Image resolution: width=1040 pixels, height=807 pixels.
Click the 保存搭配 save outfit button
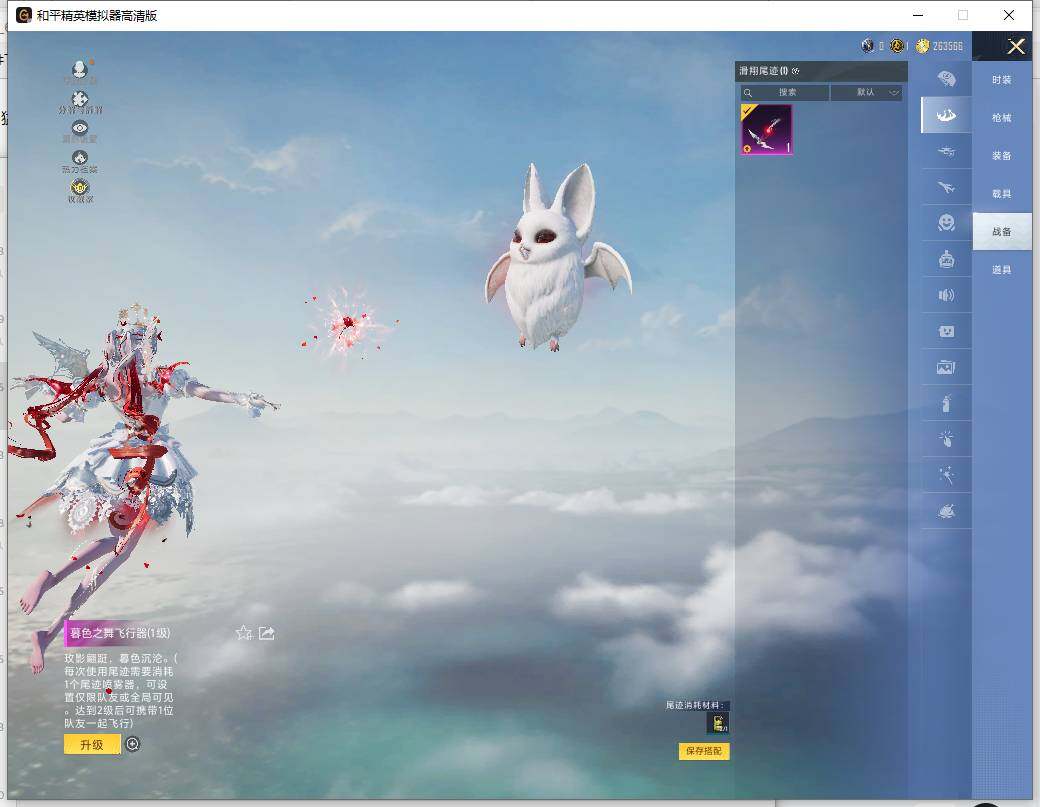pyautogui.click(x=704, y=751)
